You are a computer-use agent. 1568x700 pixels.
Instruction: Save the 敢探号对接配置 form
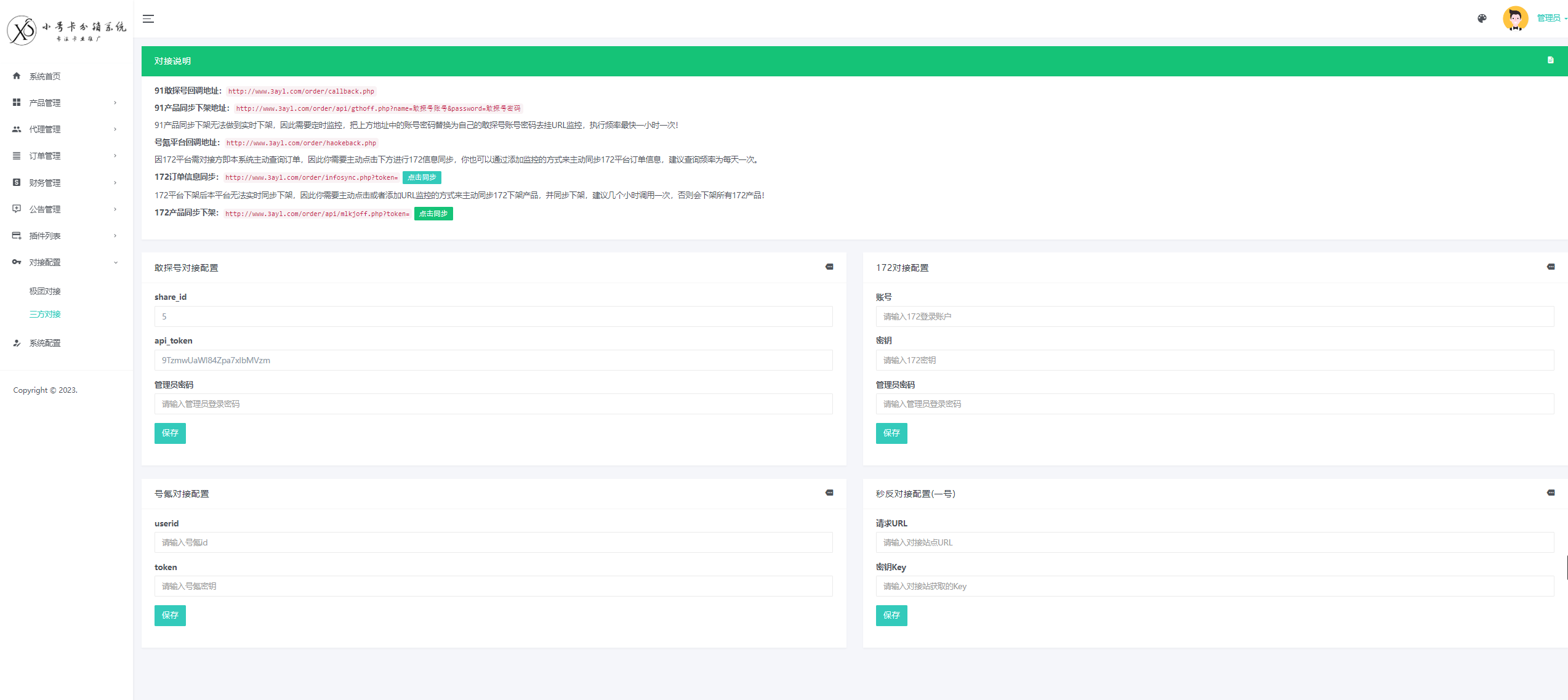coord(170,433)
